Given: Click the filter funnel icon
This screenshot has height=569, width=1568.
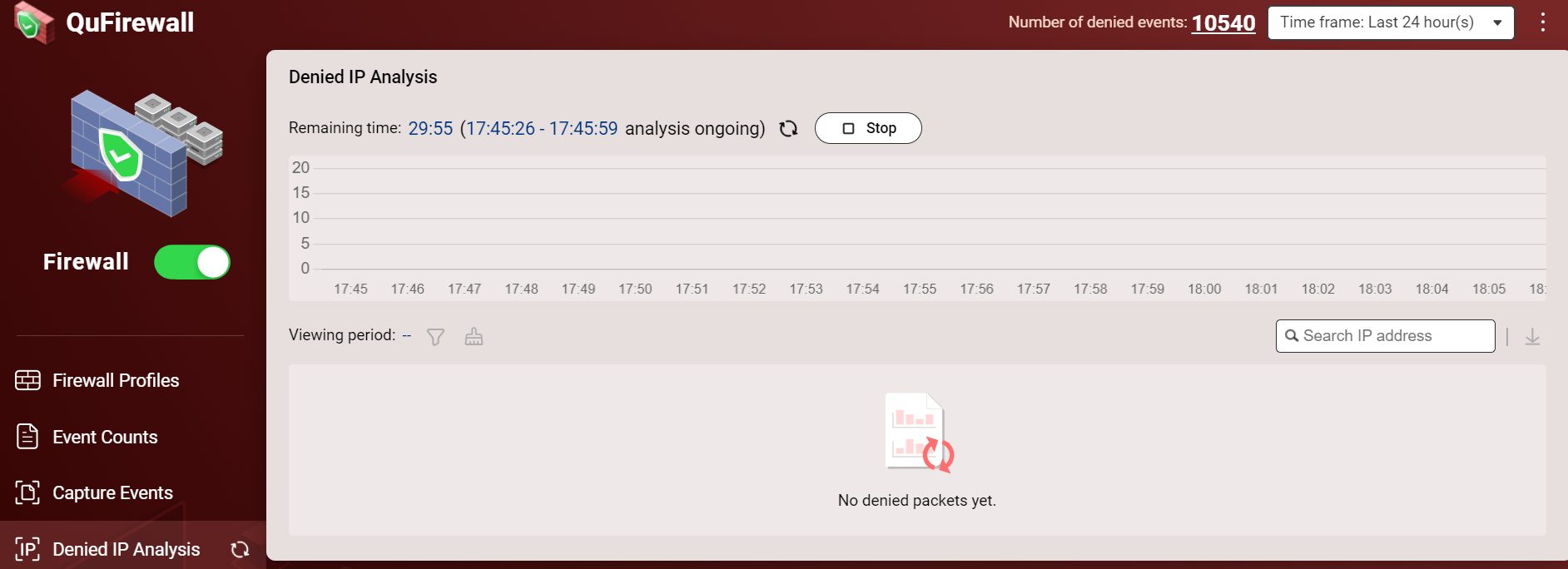Looking at the screenshot, I should click(x=435, y=337).
